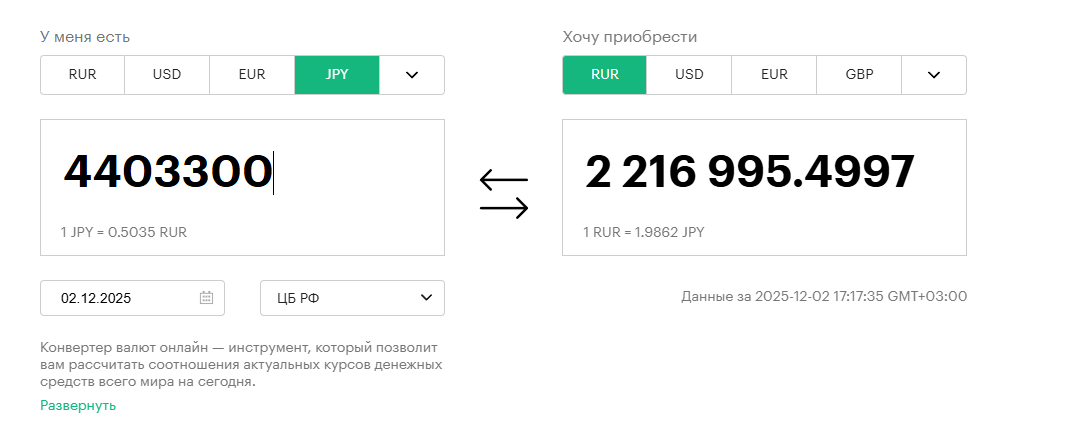The height and width of the screenshot is (435, 1066).
Task: Choose RUR as target currency
Action: pyautogui.click(x=604, y=75)
